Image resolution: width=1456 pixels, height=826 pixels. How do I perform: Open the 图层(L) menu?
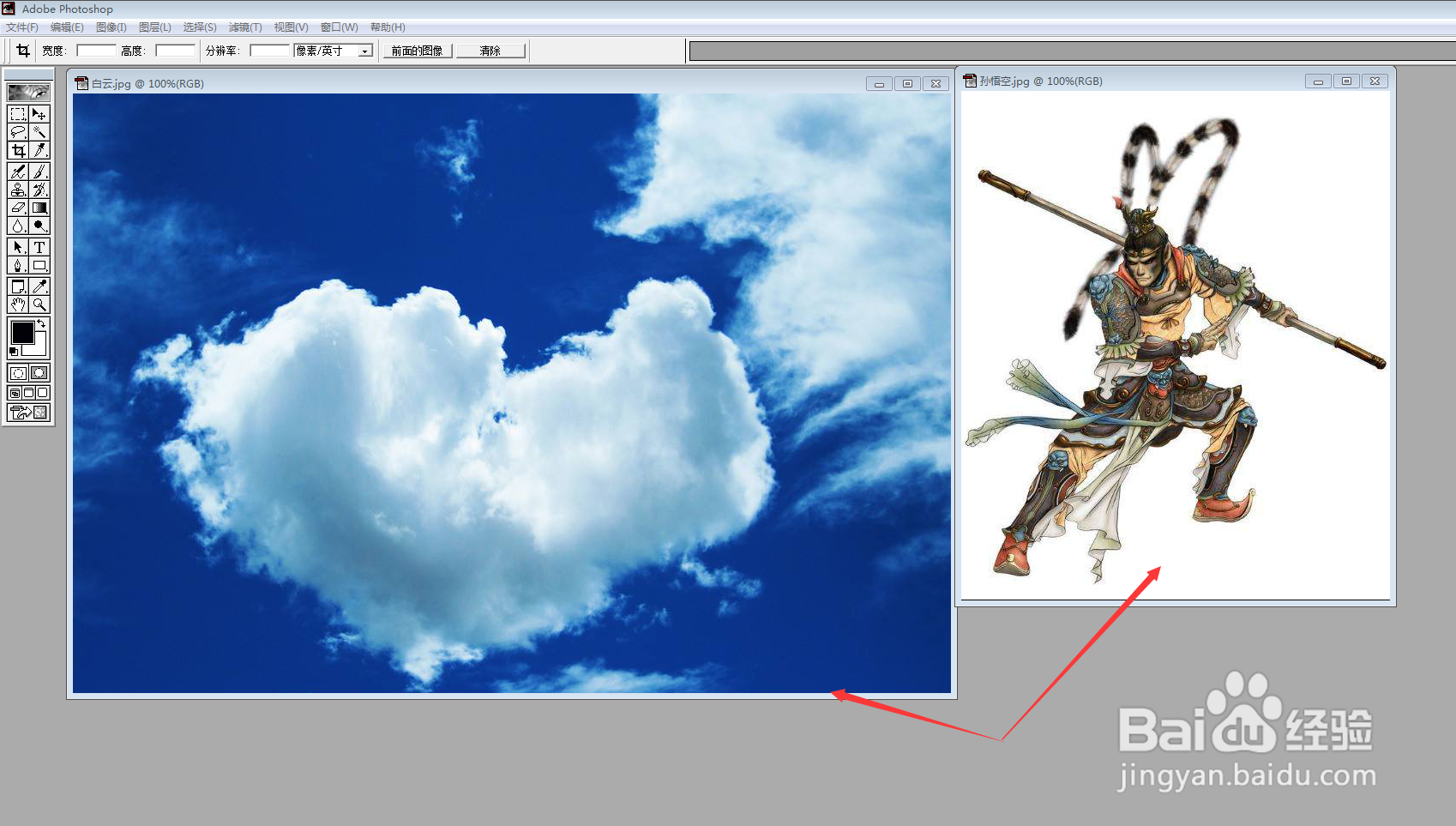click(x=155, y=27)
